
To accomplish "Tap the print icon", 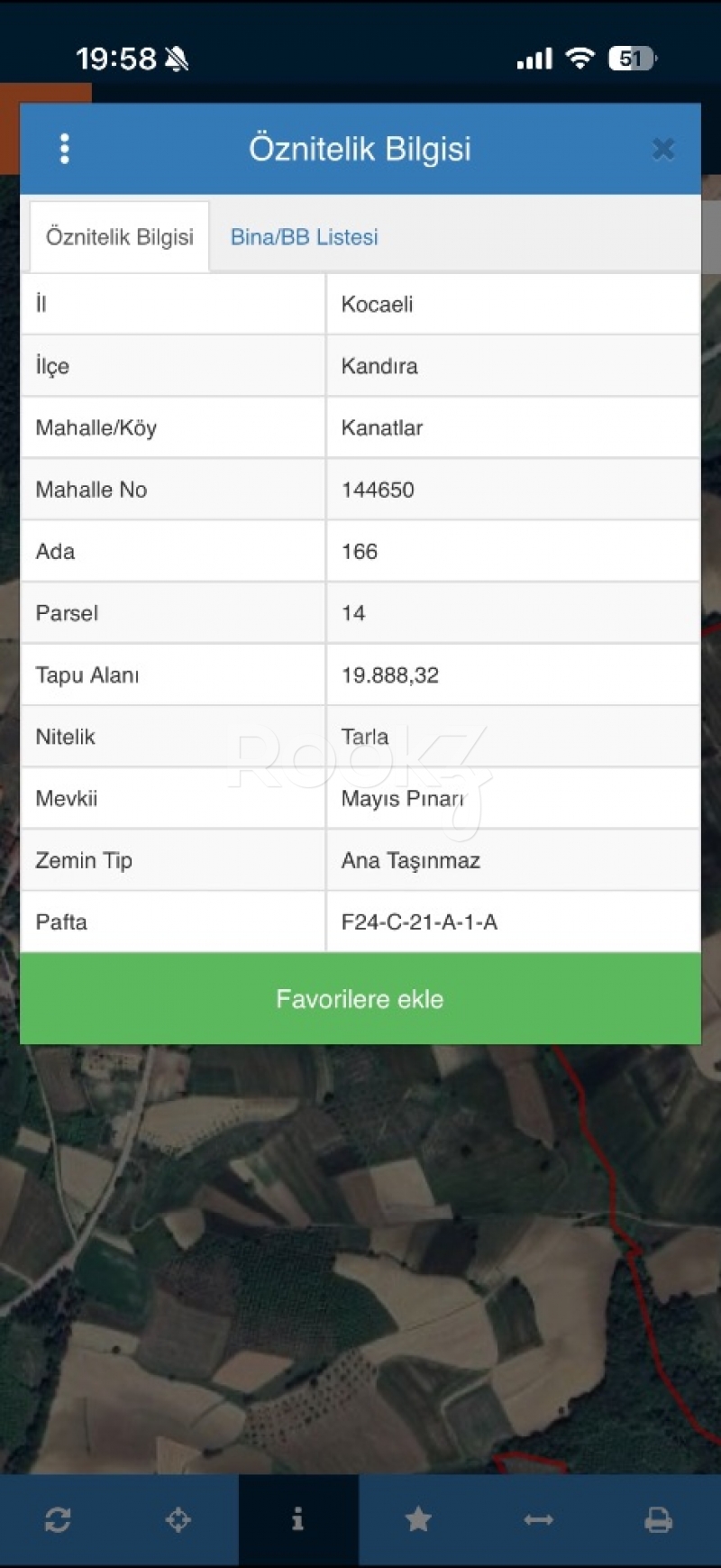I will pyautogui.click(x=659, y=1520).
